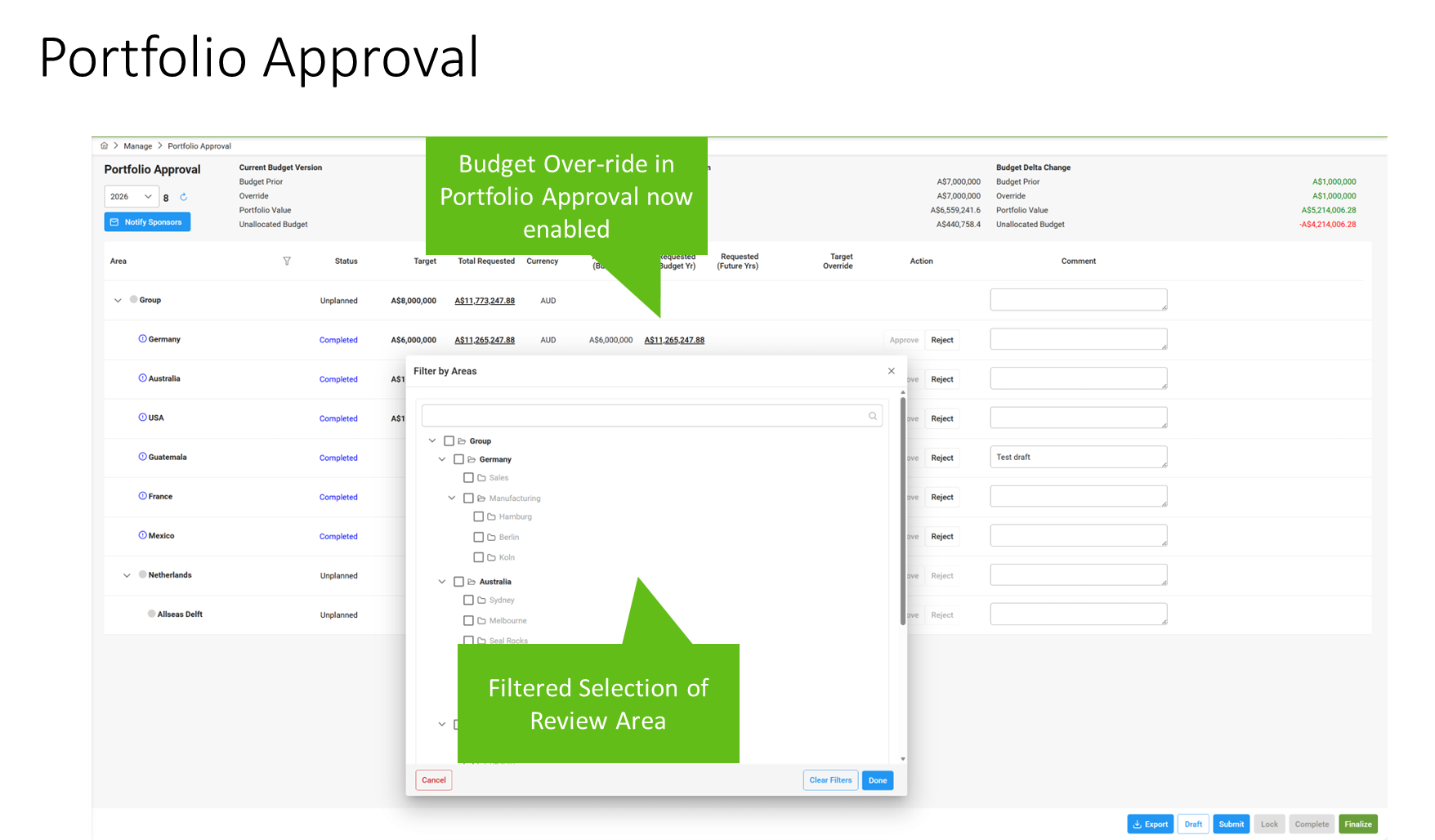This screenshot has height=840, width=1435.
Task: Click the Portfolio Approval breadcrumb item
Action: [199, 146]
